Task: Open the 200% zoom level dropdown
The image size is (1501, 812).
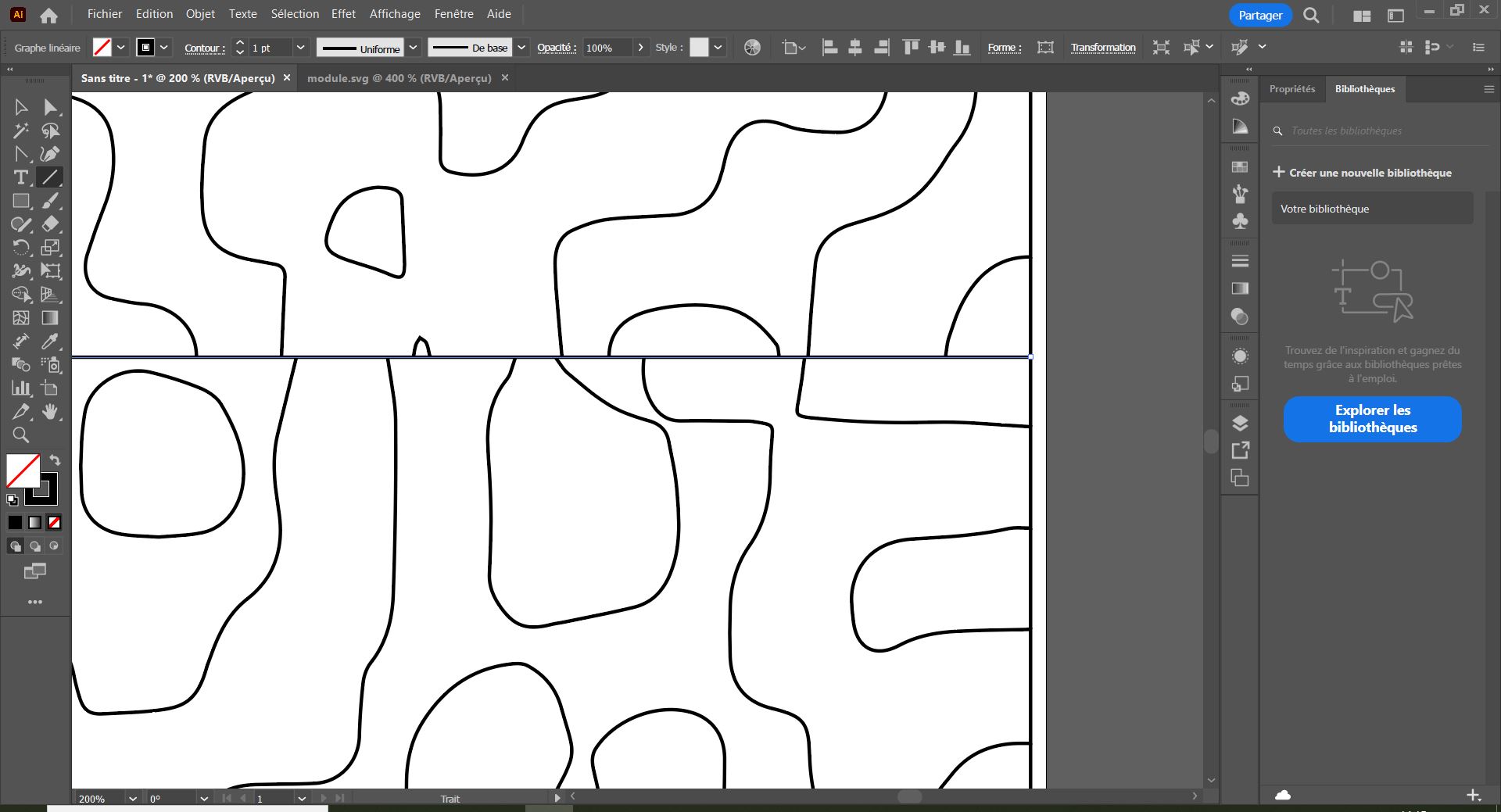Action: point(132,799)
